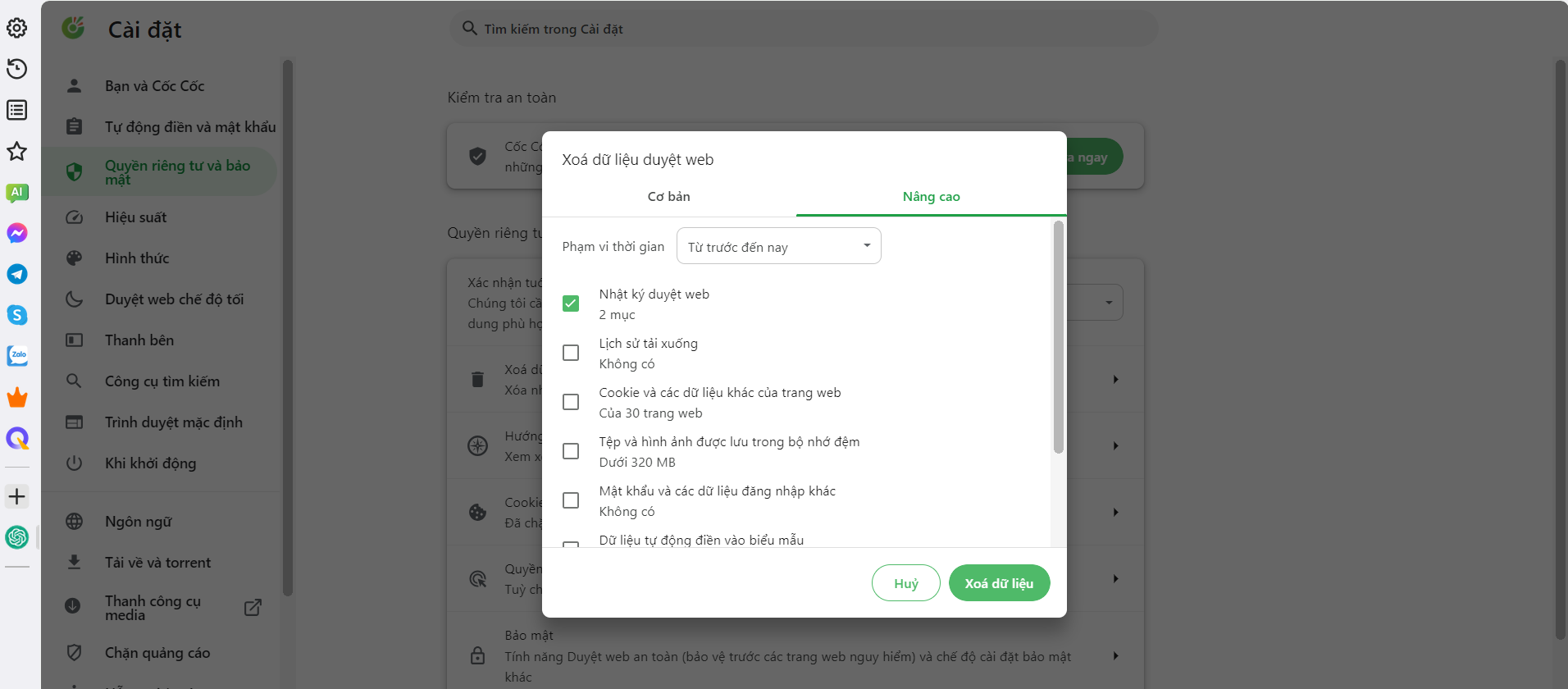
Task: Check Mật khẩu và dữ liệu đăng nhập checkbox
Action: [571, 500]
